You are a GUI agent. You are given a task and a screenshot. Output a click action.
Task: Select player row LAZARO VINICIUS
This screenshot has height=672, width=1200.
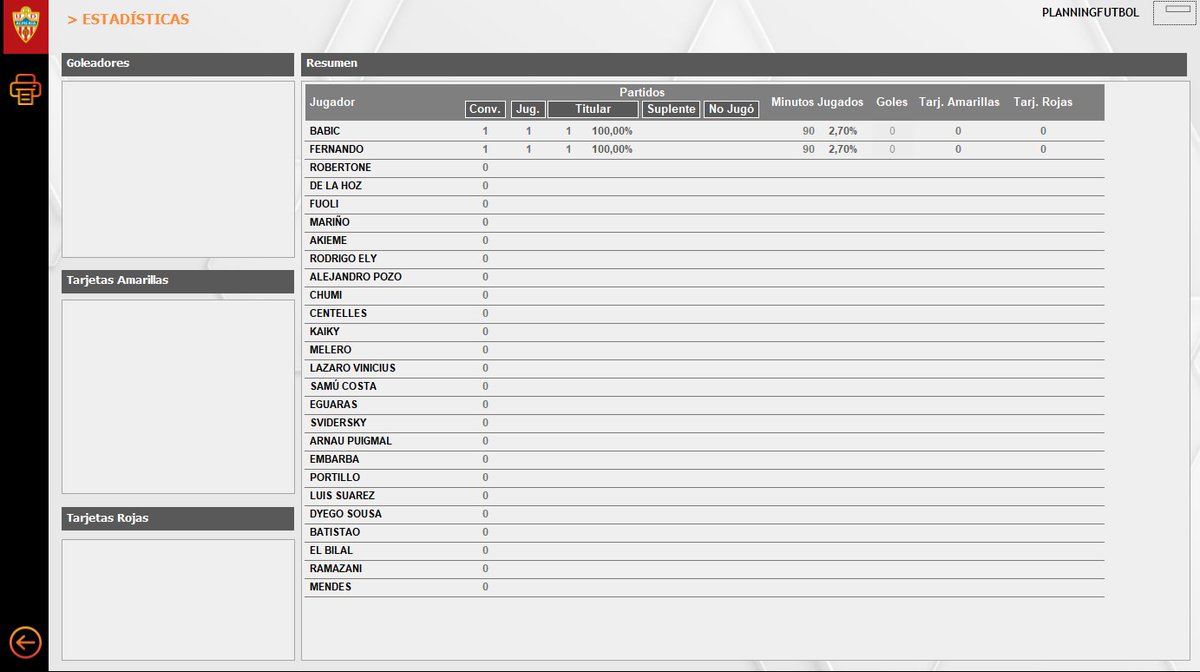tap(705, 368)
